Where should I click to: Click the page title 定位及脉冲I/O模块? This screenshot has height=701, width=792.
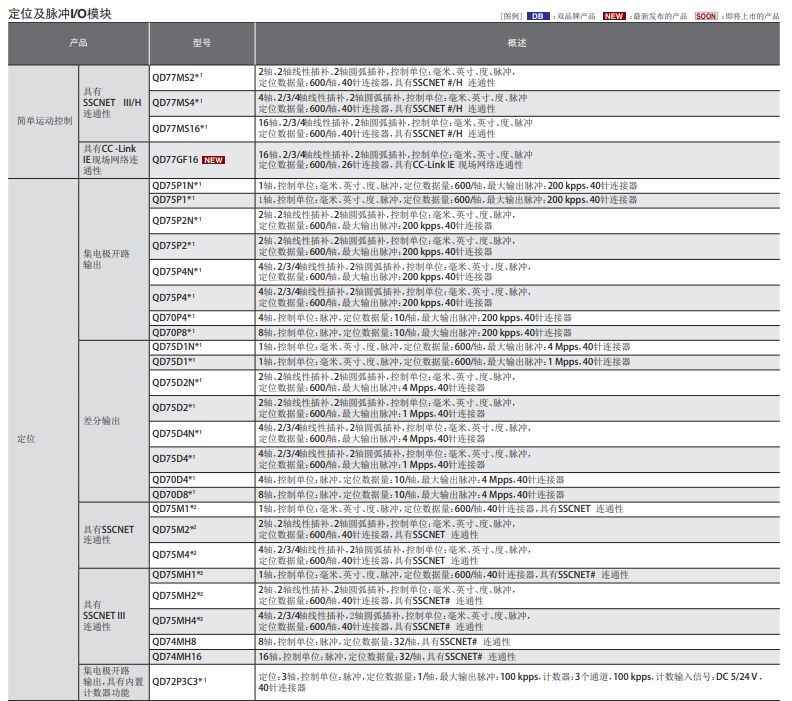coord(60,14)
